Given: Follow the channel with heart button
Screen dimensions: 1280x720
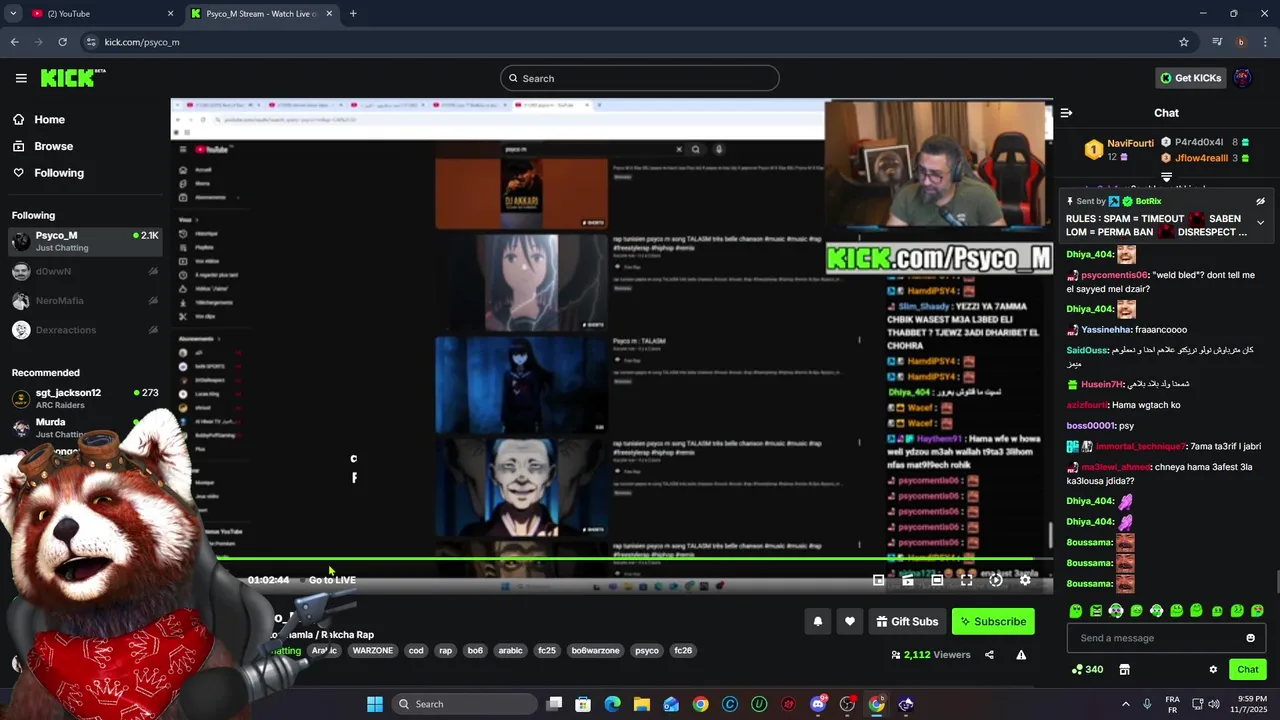Looking at the screenshot, I should pos(850,622).
